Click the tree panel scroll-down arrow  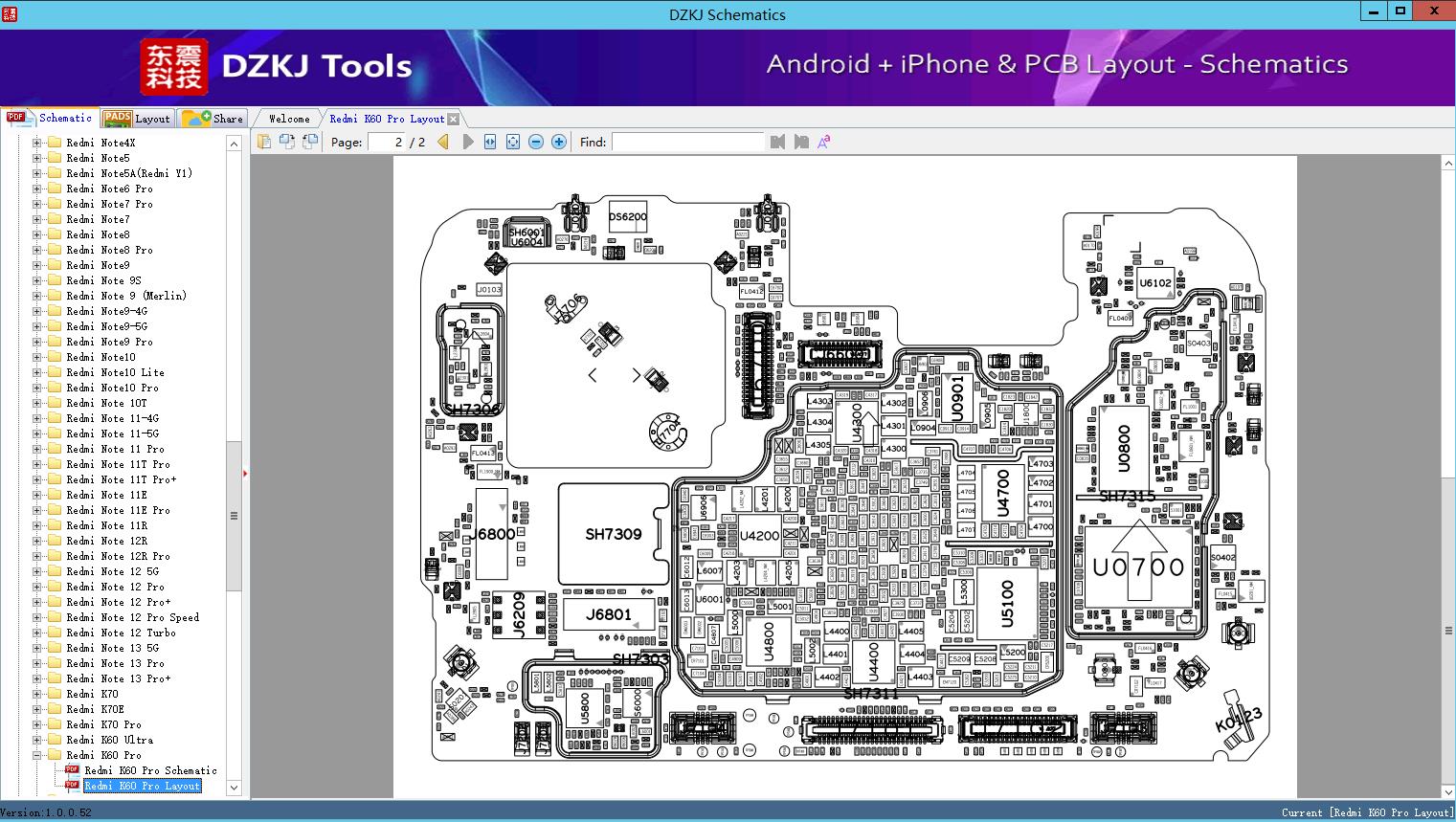click(234, 788)
